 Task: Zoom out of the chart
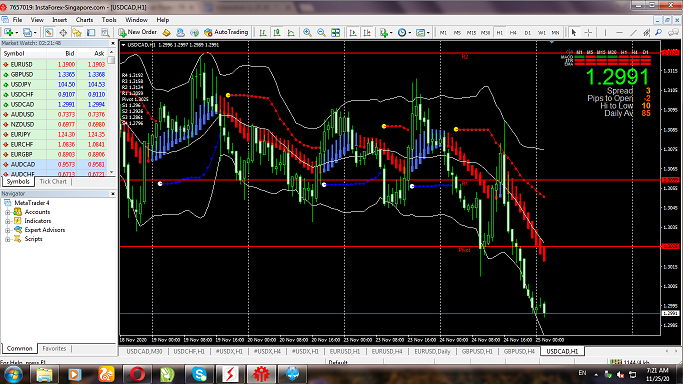[321, 32]
